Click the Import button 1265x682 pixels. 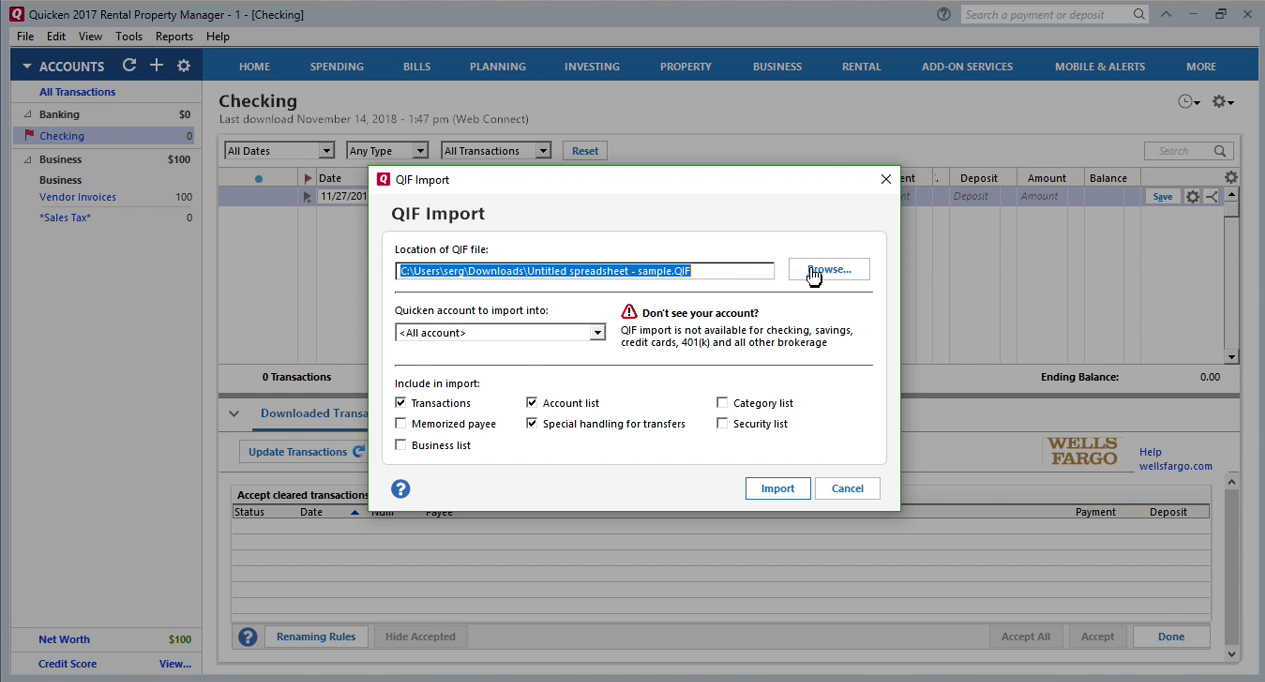coord(778,488)
